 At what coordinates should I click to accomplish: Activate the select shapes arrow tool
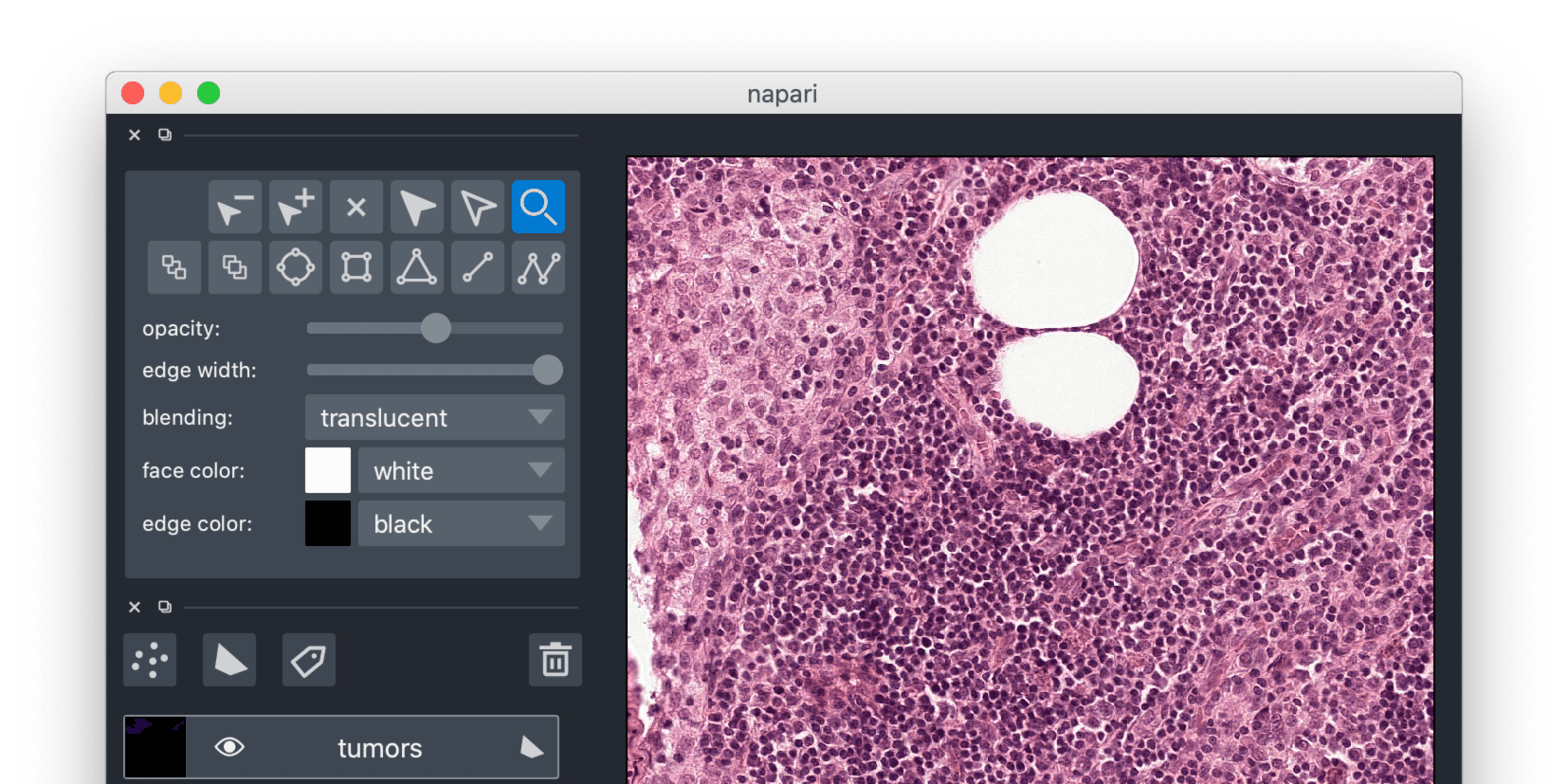[416, 207]
